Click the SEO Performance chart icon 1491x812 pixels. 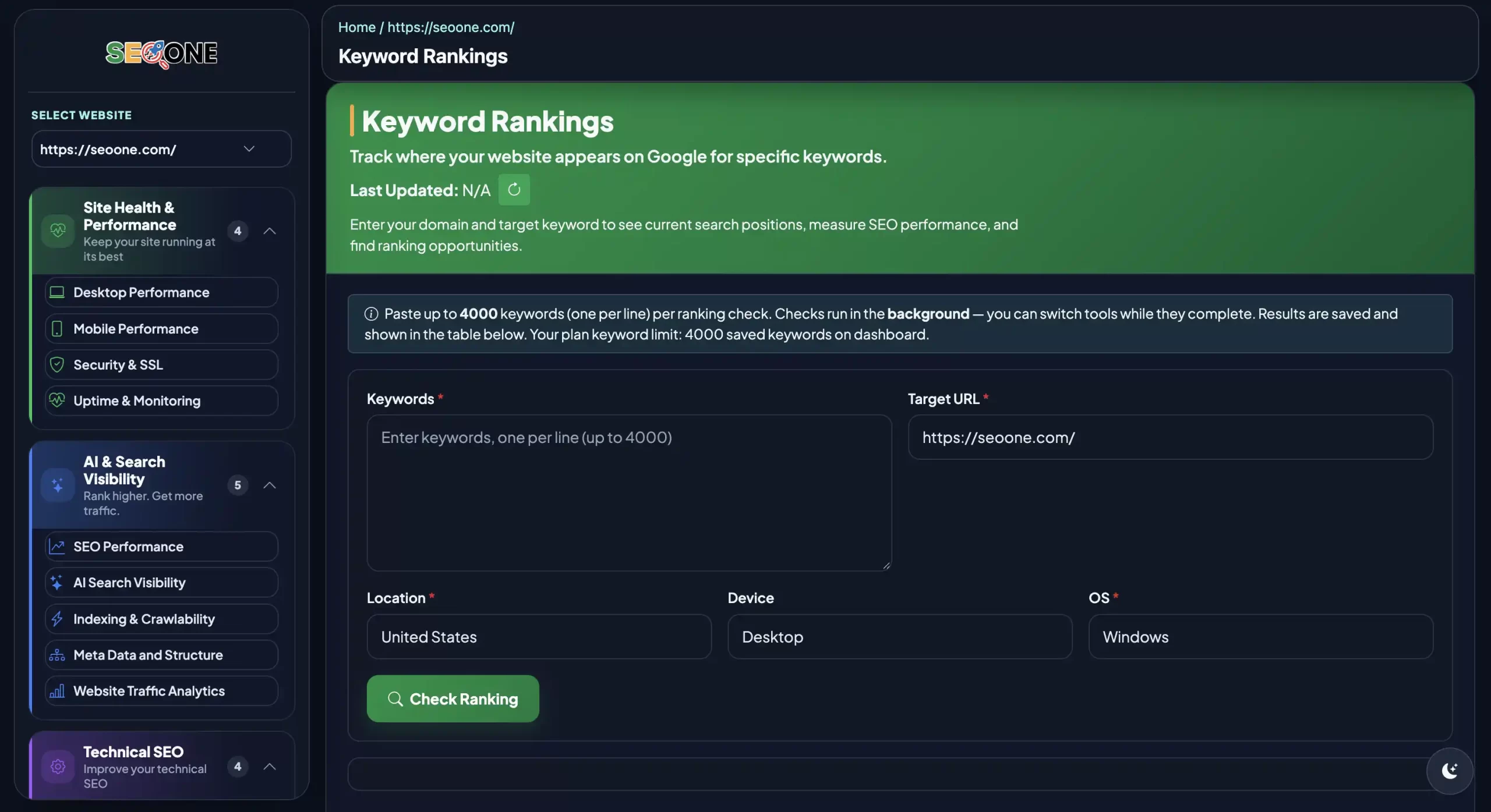[x=57, y=547]
